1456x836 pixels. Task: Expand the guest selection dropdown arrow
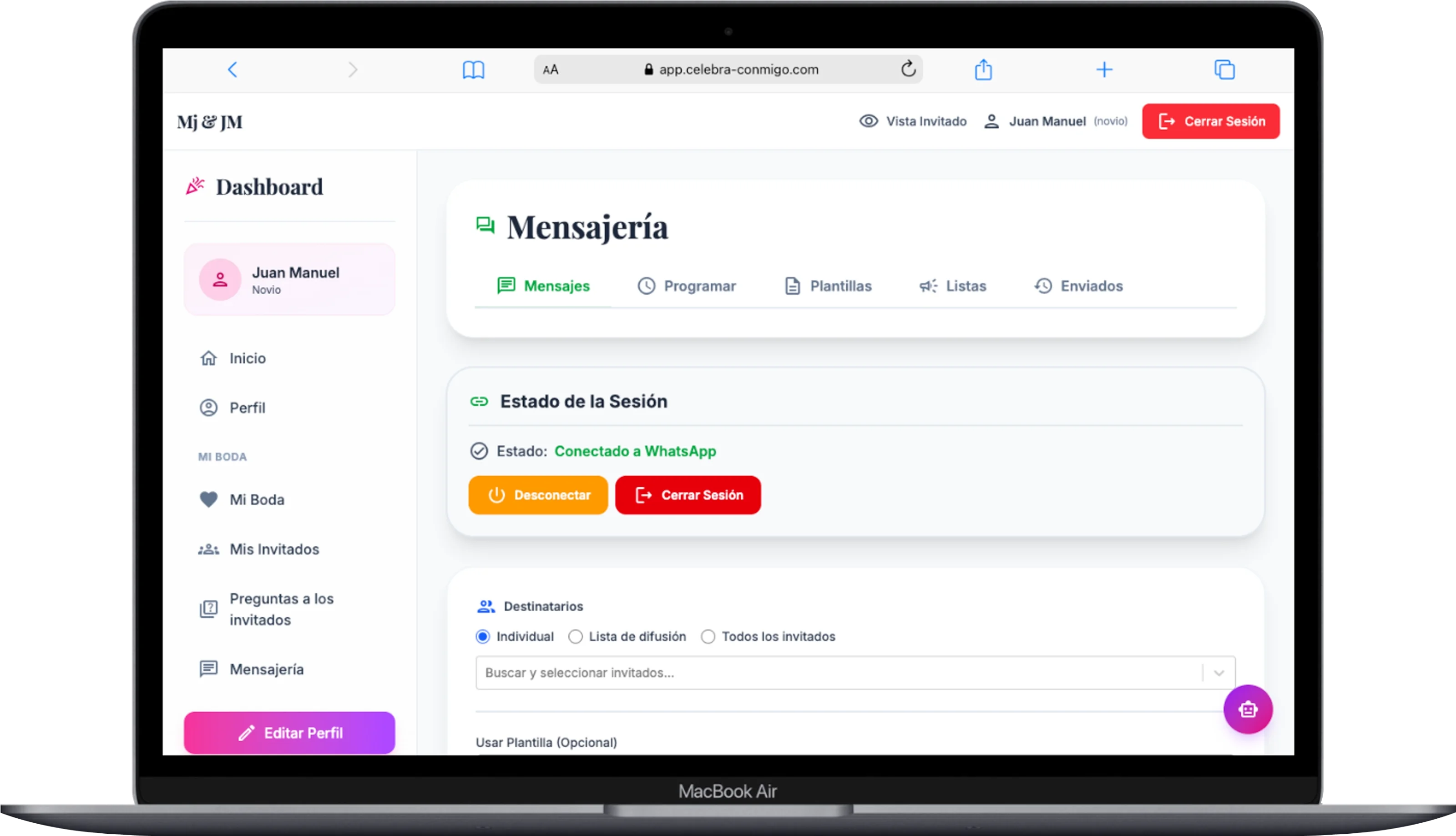click(x=1218, y=672)
